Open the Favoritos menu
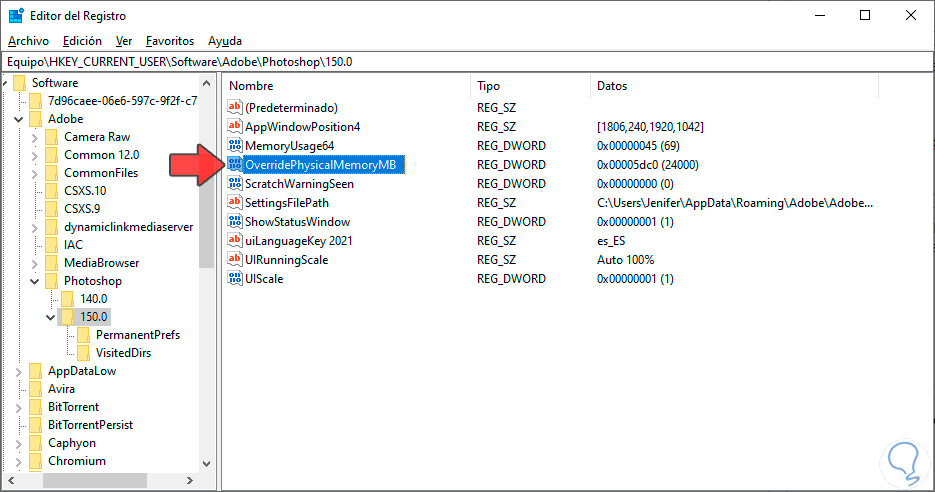935x492 pixels. coord(169,41)
